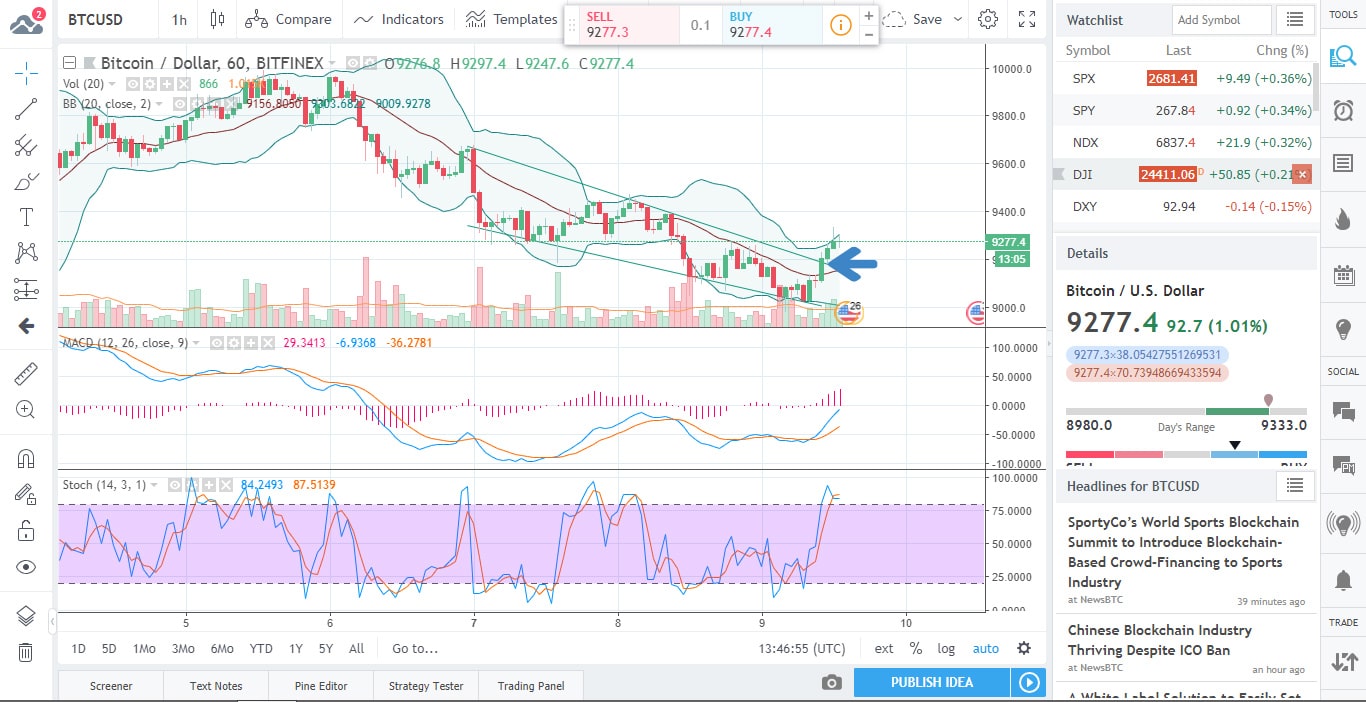The image size is (1366, 702).
Task: Toggle Vol (20) indicator visibility eye
Action: coord(134,84)
